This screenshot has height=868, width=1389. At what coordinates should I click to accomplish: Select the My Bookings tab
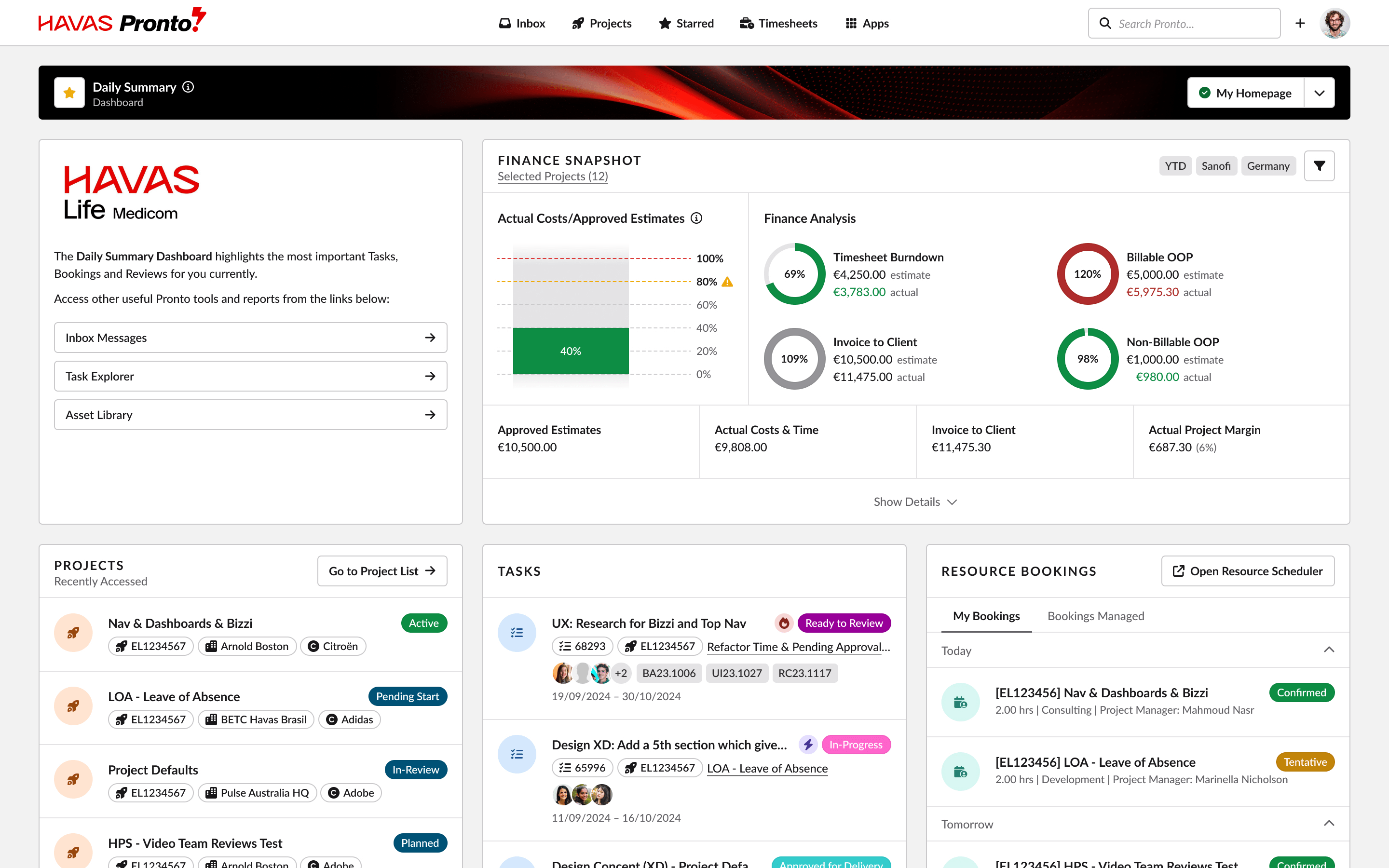pos(986,616)
